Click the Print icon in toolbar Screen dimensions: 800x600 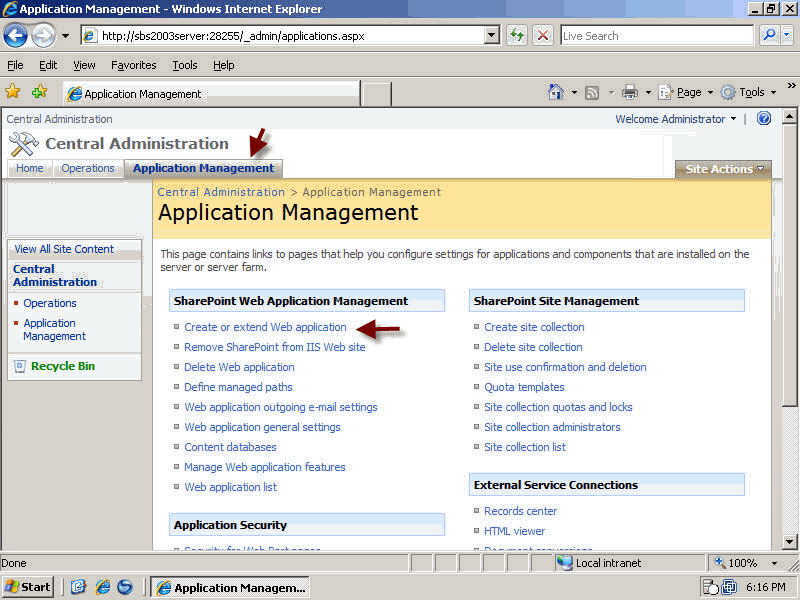pos(630,92)
